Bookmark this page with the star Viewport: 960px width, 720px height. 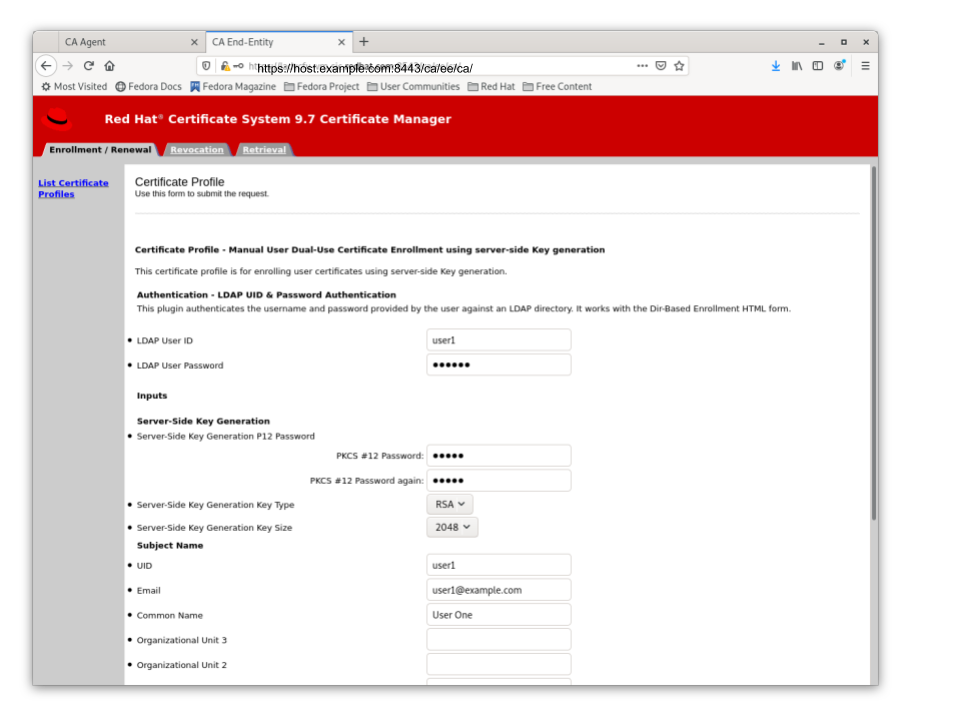click(679, 66)
